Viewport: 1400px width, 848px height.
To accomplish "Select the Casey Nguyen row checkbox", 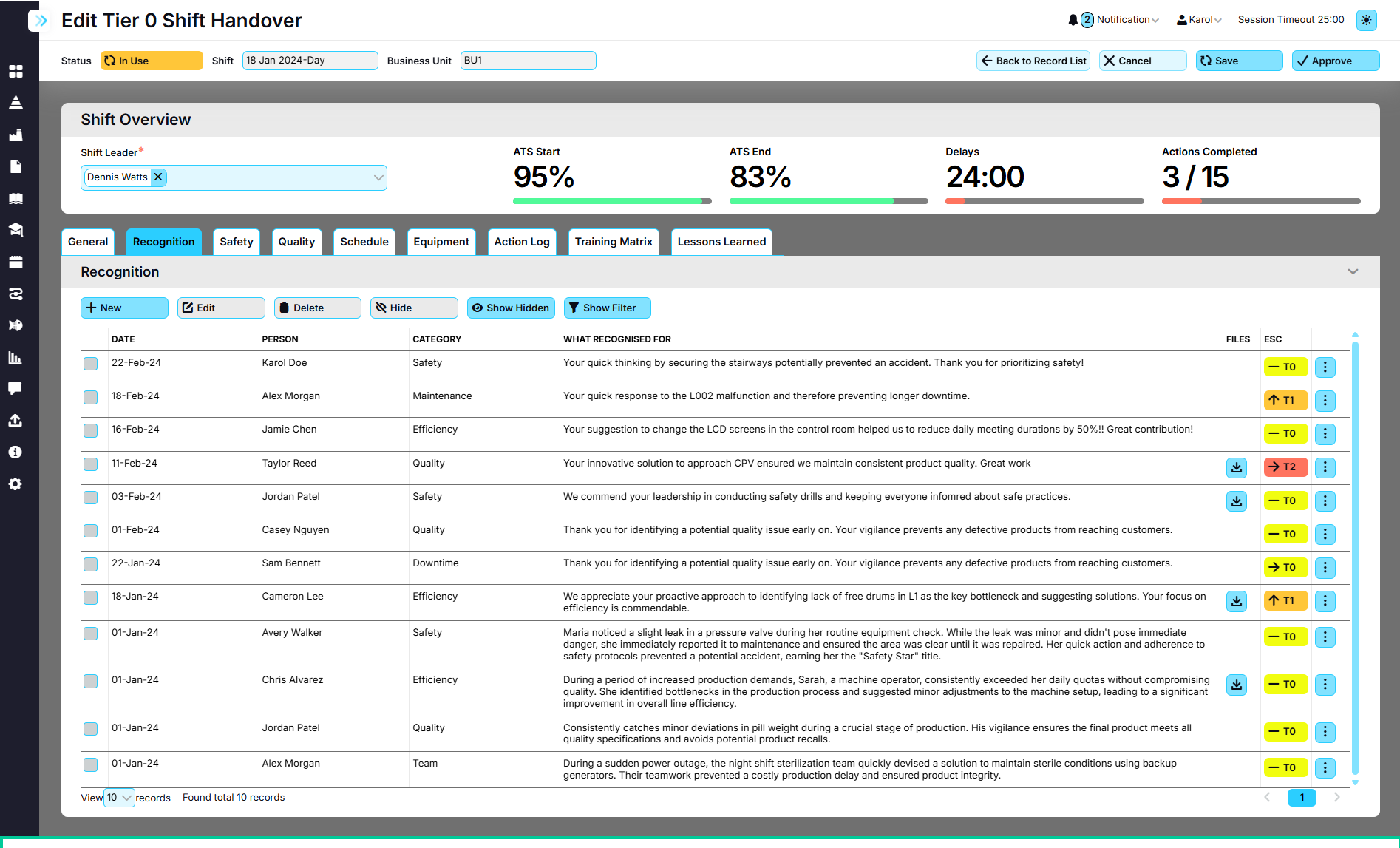I will 91,531.
